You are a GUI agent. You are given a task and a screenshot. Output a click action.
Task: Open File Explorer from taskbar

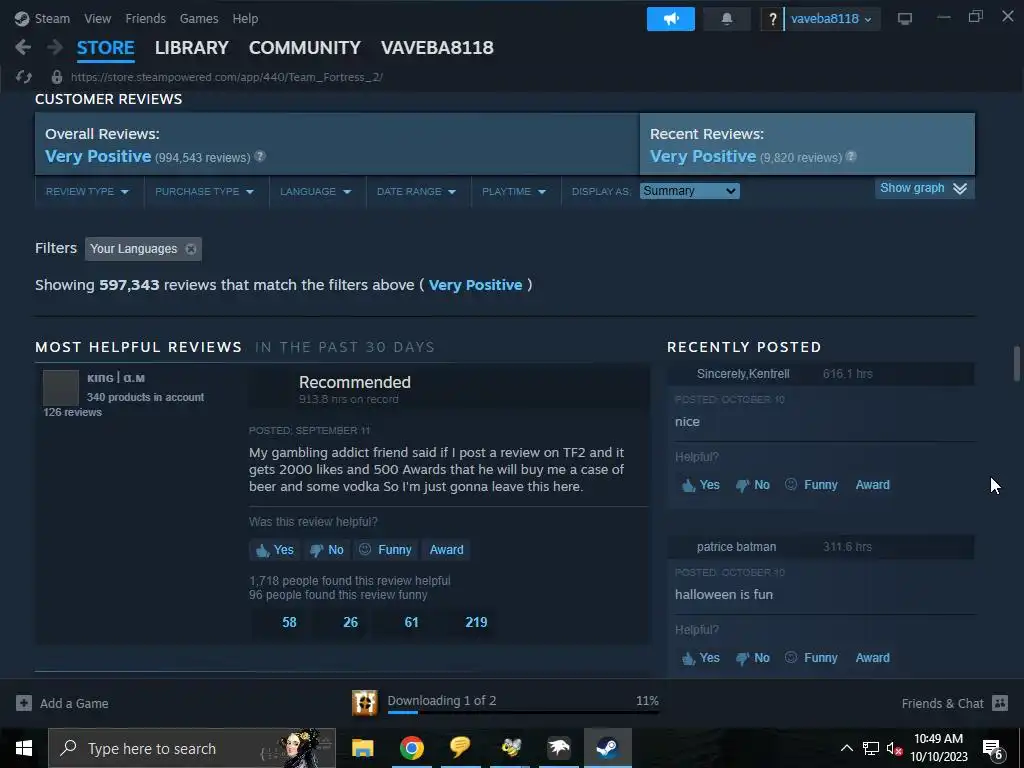pos(362,748)
